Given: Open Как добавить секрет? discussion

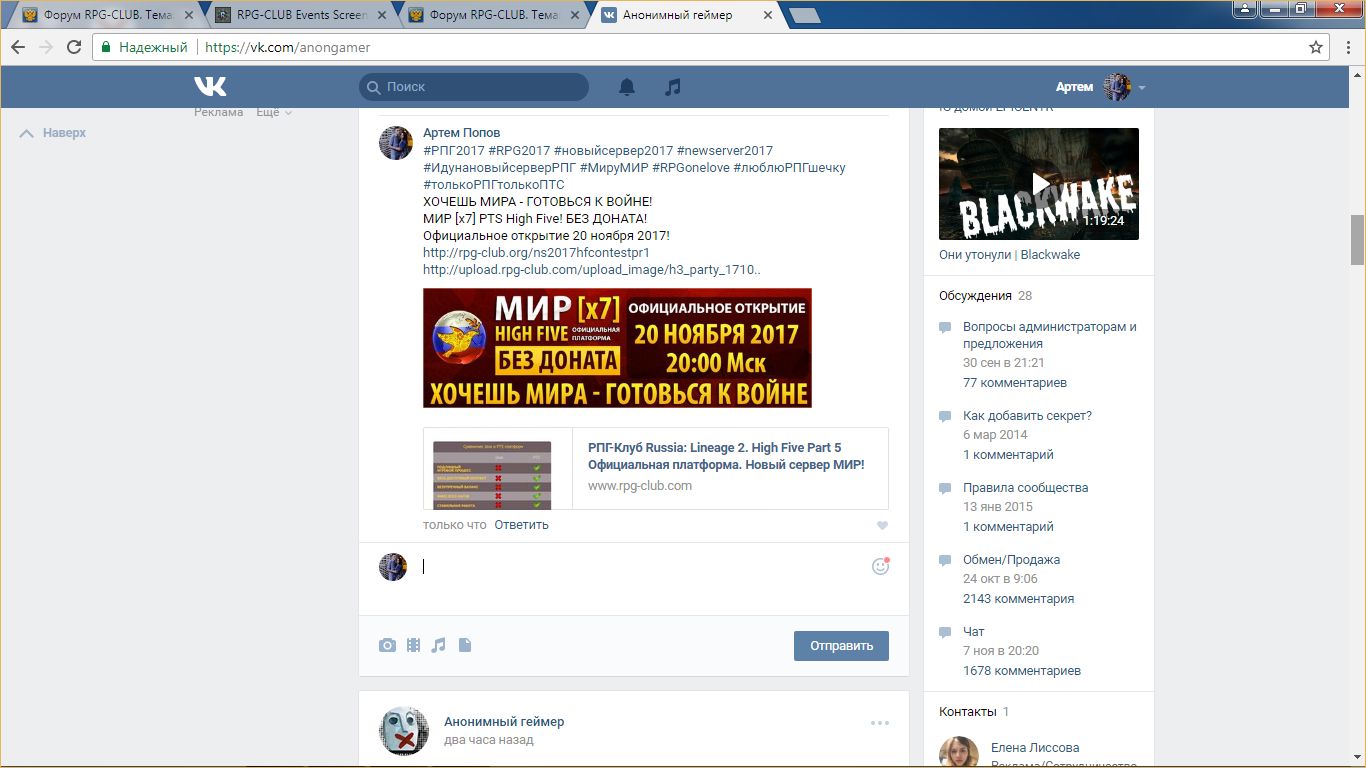Looking at the screenshot, I should 1027,416.
